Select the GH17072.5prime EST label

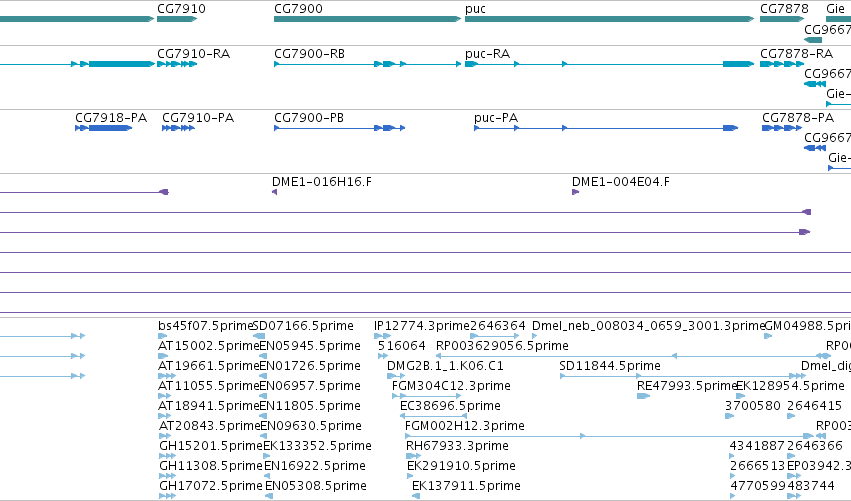211,486
